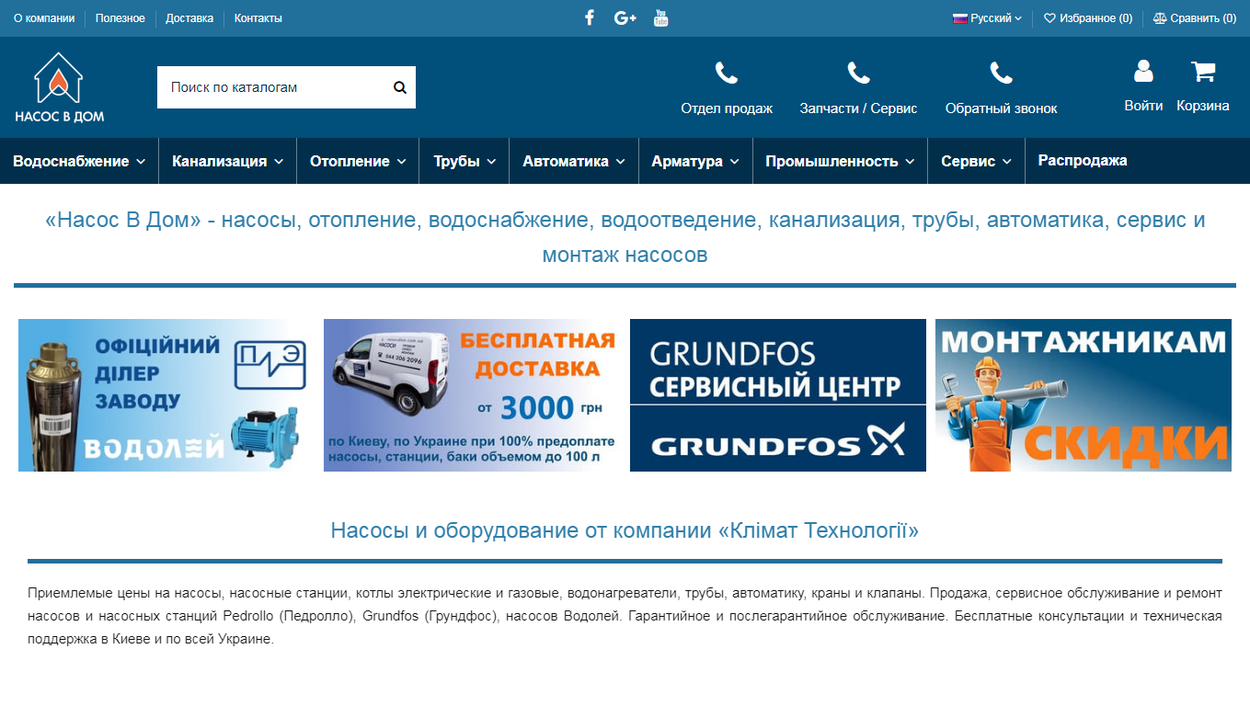This screenshot has height=712, width=1250.
Task: Click the heading about «Клімат Технології»
Action: tap(625, 530)
